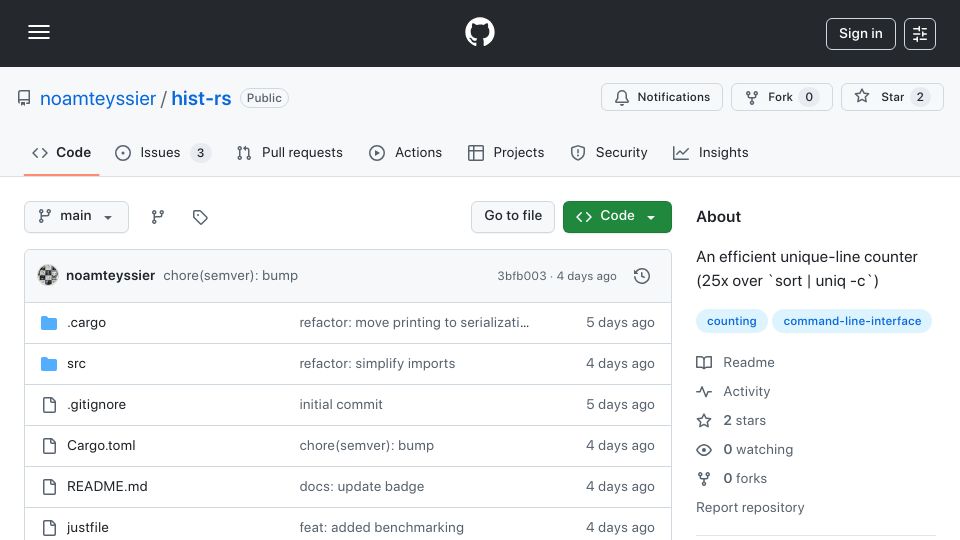Screen dimensions: 960x540
Task: Click the justfile file icon
Action: 49,528
